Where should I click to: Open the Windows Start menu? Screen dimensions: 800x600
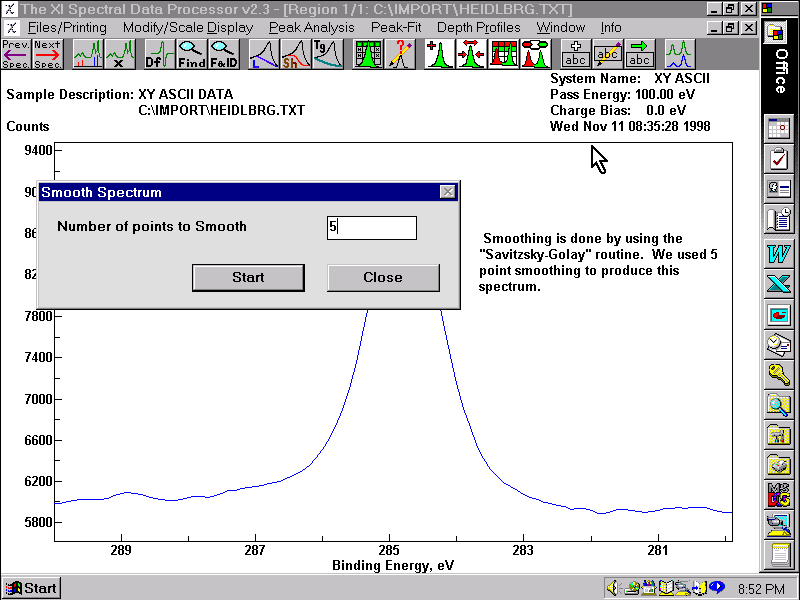pos(31,588)
